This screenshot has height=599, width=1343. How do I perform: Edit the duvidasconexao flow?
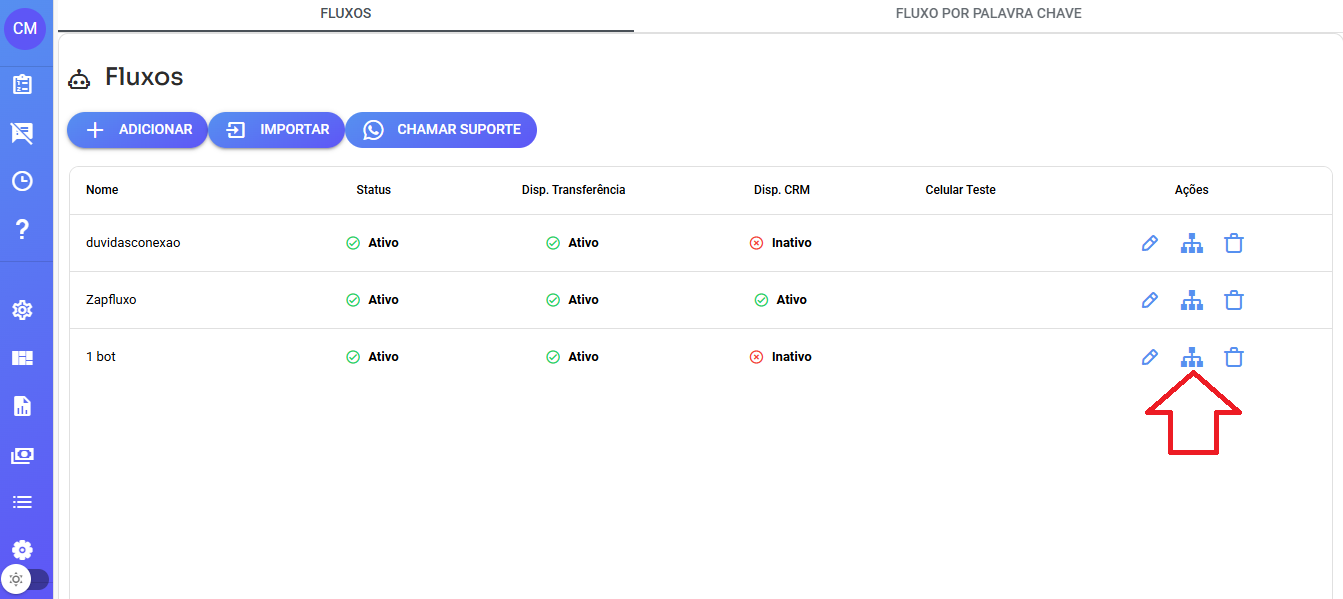(1149, 243)
